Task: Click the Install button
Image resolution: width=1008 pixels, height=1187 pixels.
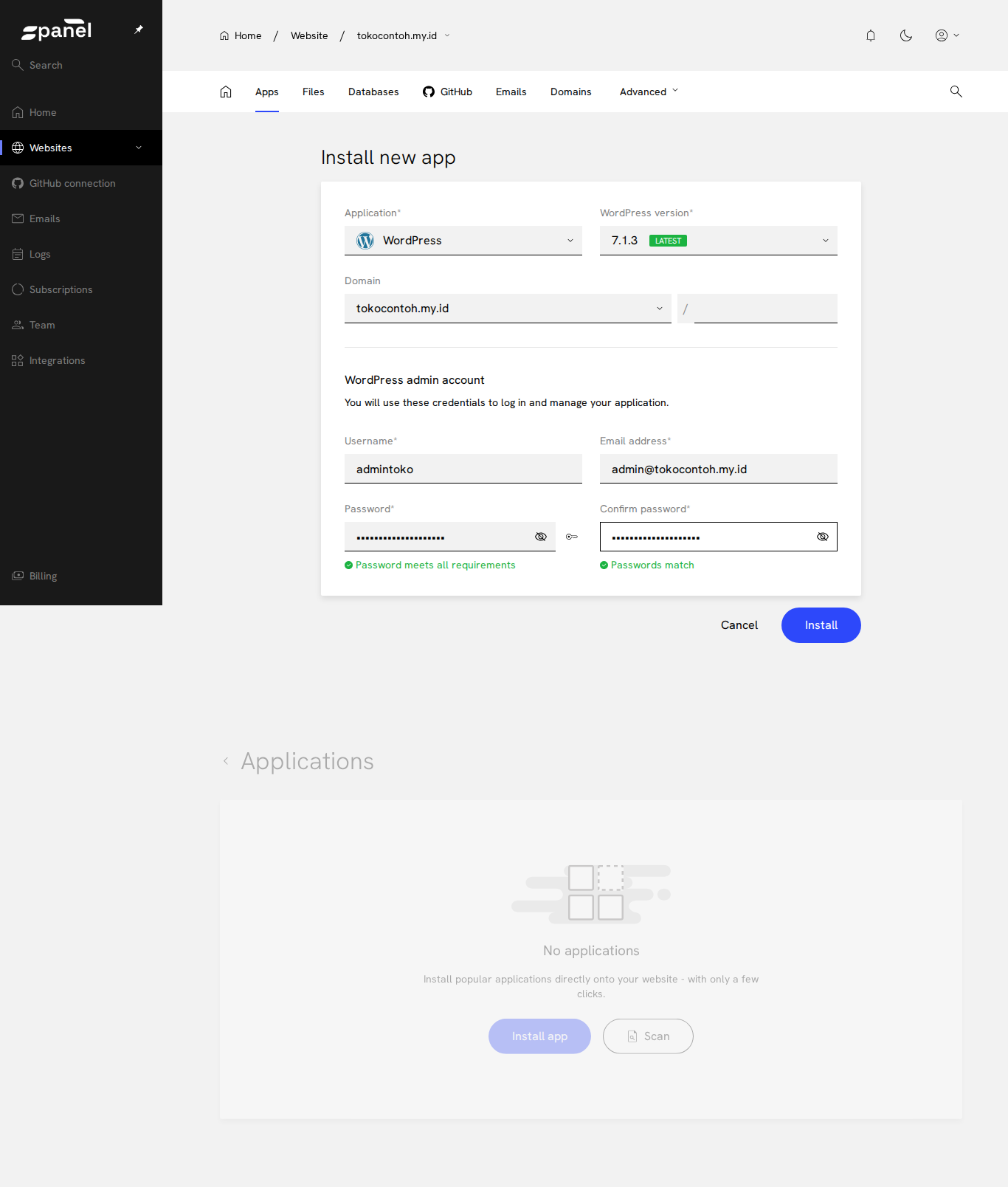Action: point(821,625)
